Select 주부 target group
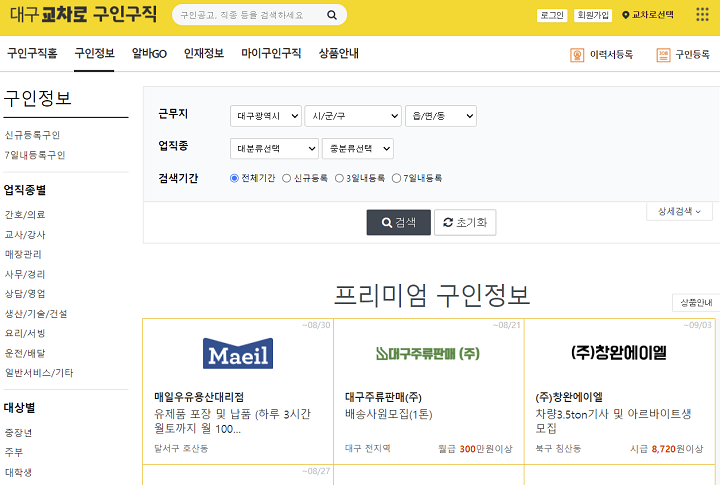Image resolution: width=720 pixels, height=485 pixels. coord(13,452)
